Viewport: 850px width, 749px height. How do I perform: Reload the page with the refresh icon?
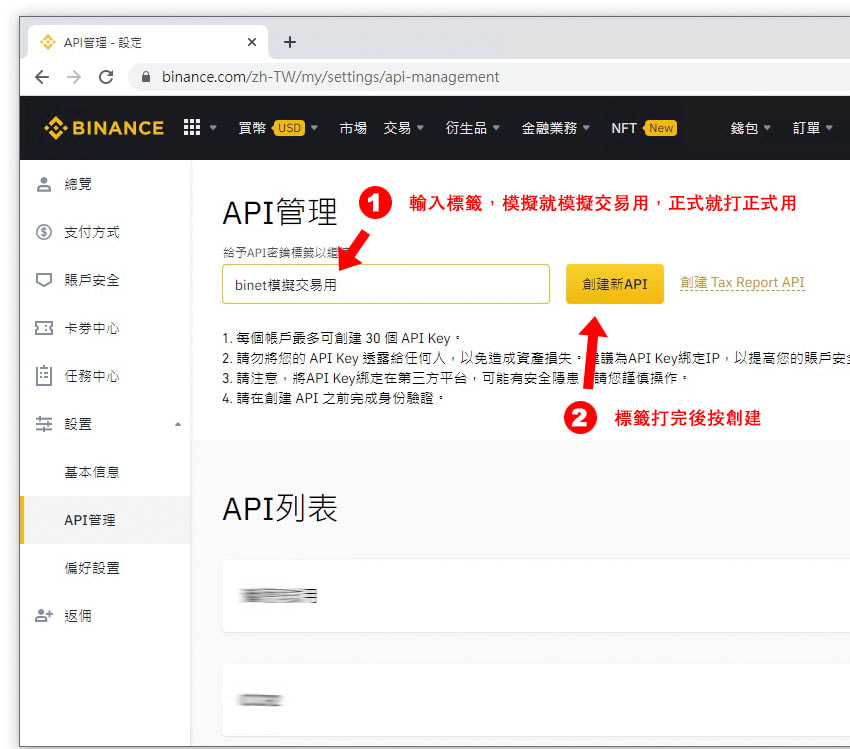point(106,77)
